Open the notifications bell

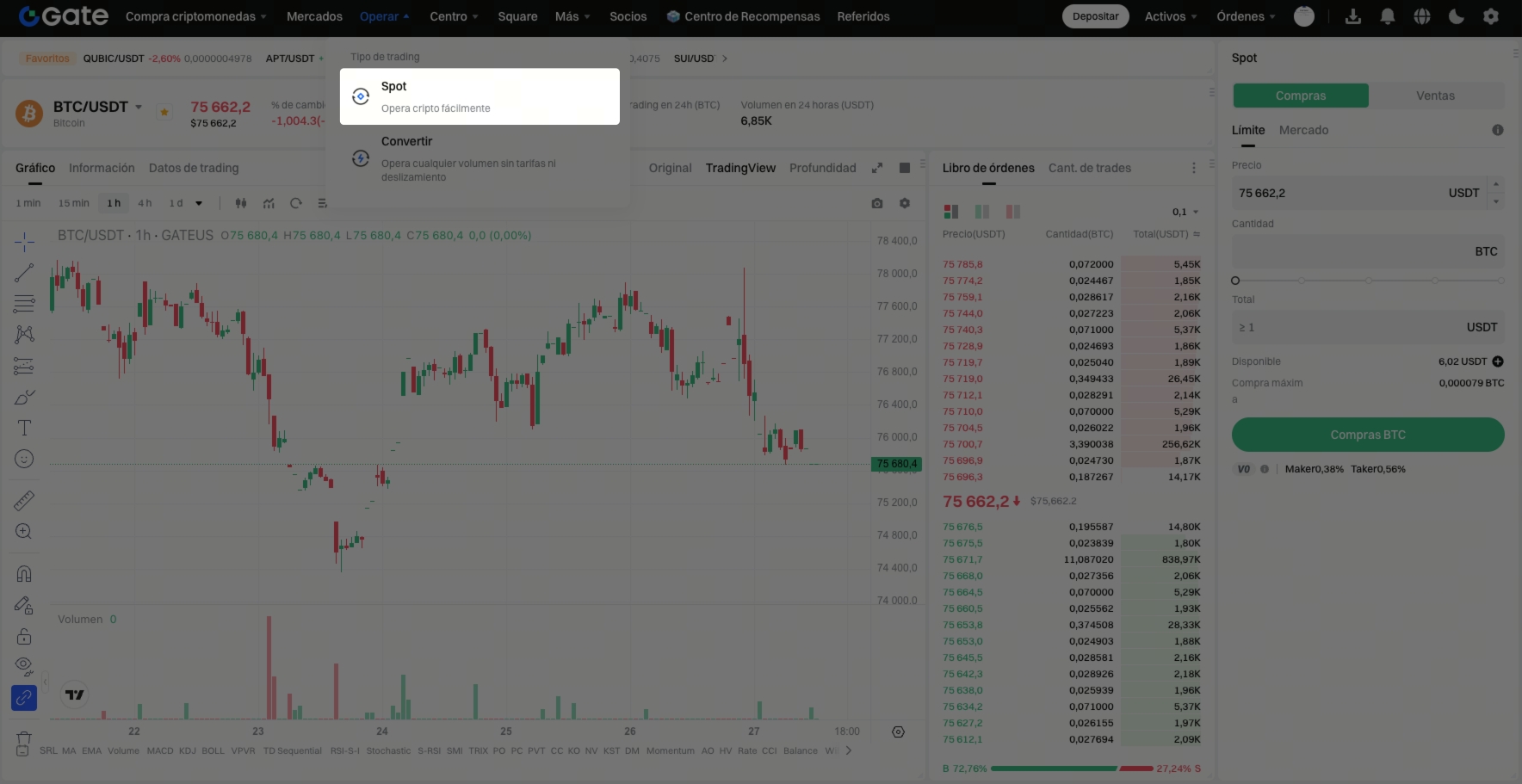(x=1387, y=16)
